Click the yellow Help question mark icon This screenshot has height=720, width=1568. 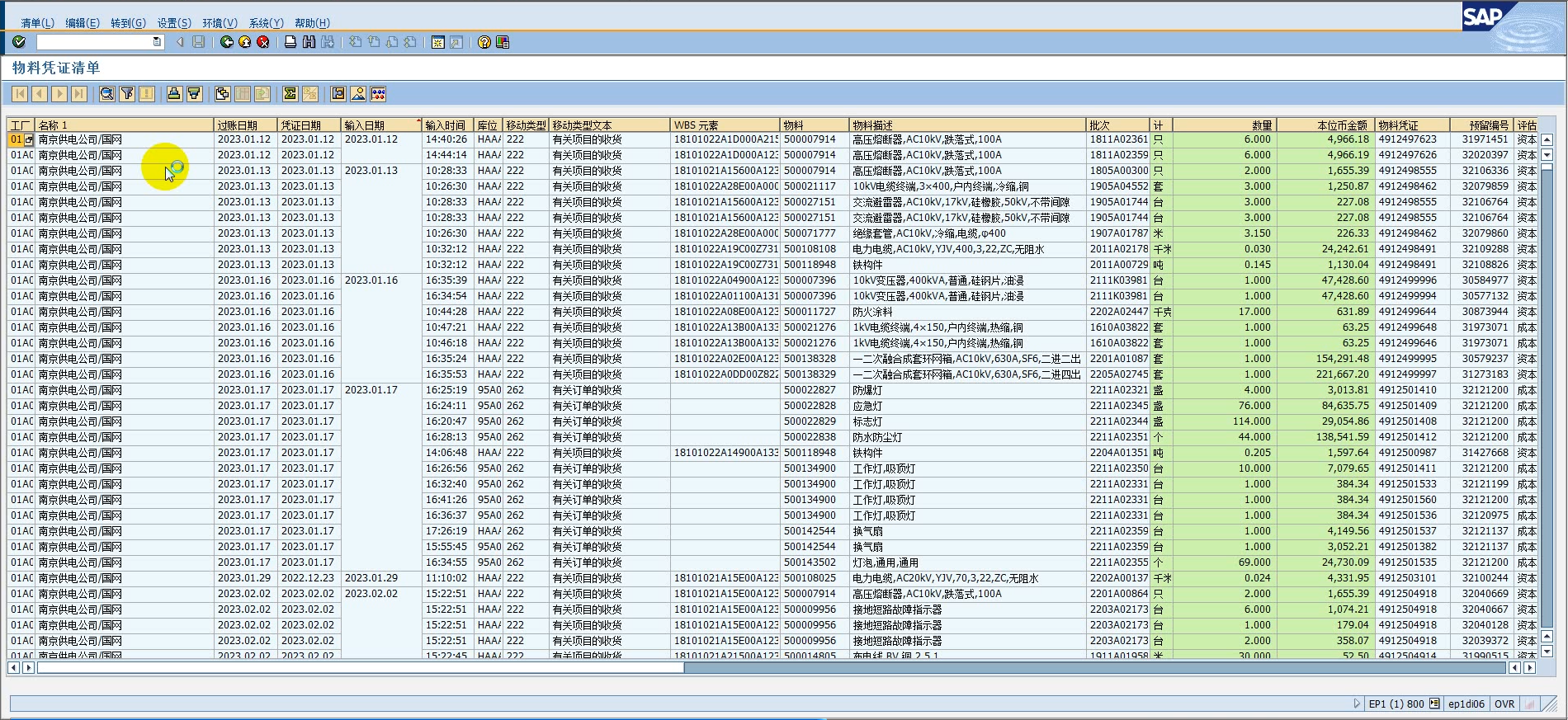coord(484,42)
